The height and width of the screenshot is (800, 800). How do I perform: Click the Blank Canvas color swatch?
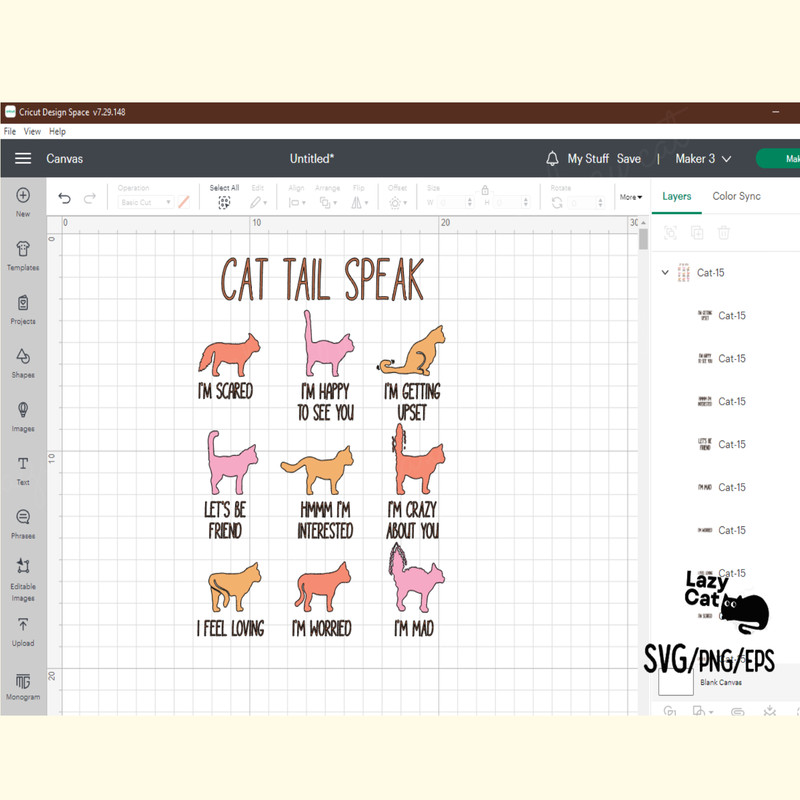click(676, 682)
